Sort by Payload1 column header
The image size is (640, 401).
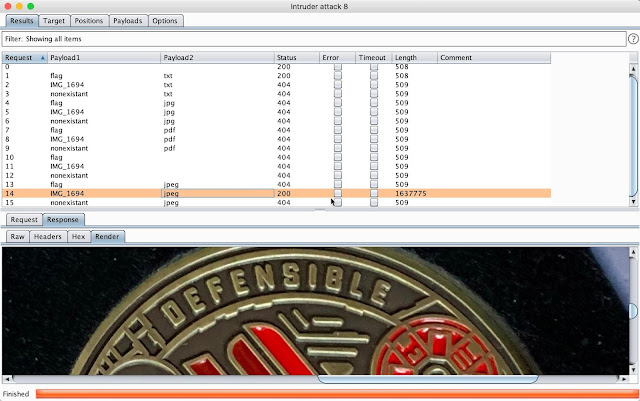coord(104,58)
